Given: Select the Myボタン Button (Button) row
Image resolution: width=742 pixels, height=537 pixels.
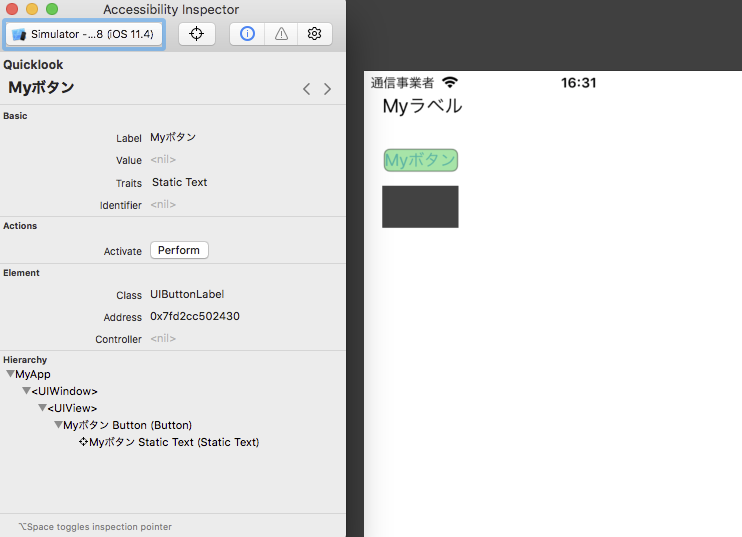Looking at the screenshot, I should (128, 425).
